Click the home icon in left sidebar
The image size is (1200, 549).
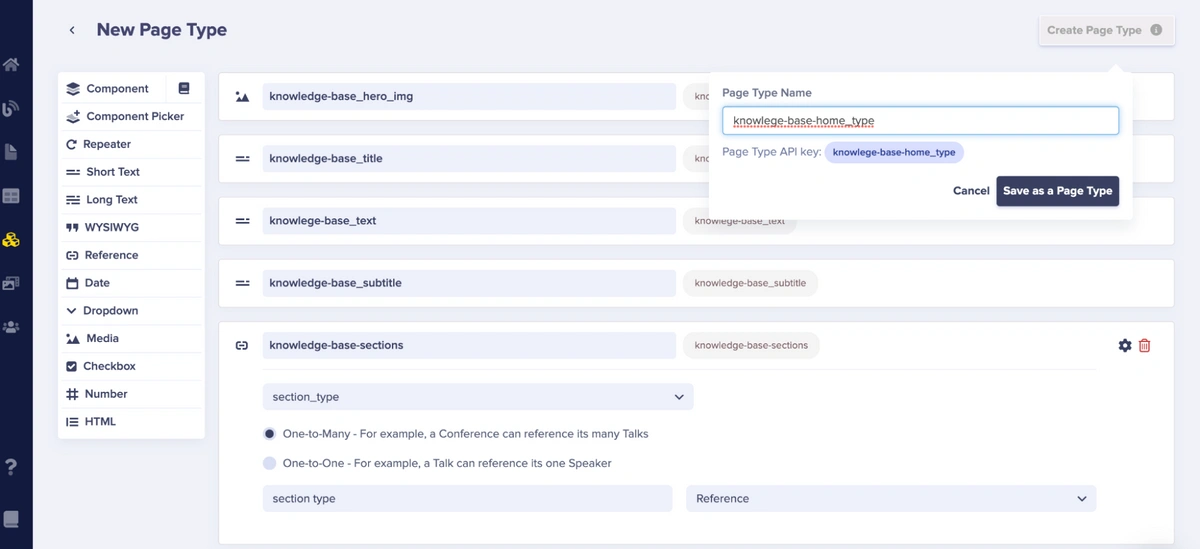coord(11,66)
